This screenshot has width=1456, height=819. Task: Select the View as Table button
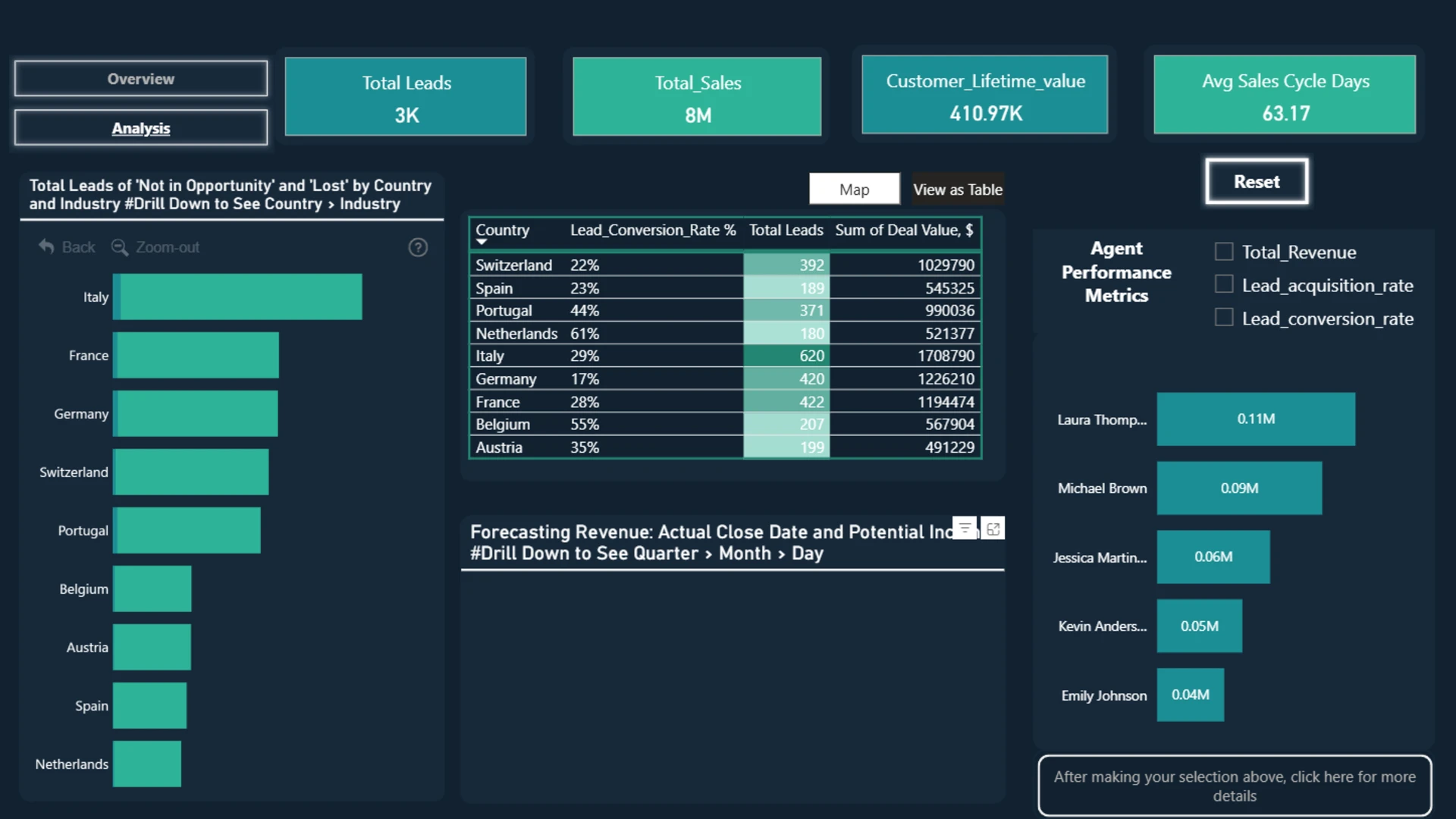pos(958,190)
